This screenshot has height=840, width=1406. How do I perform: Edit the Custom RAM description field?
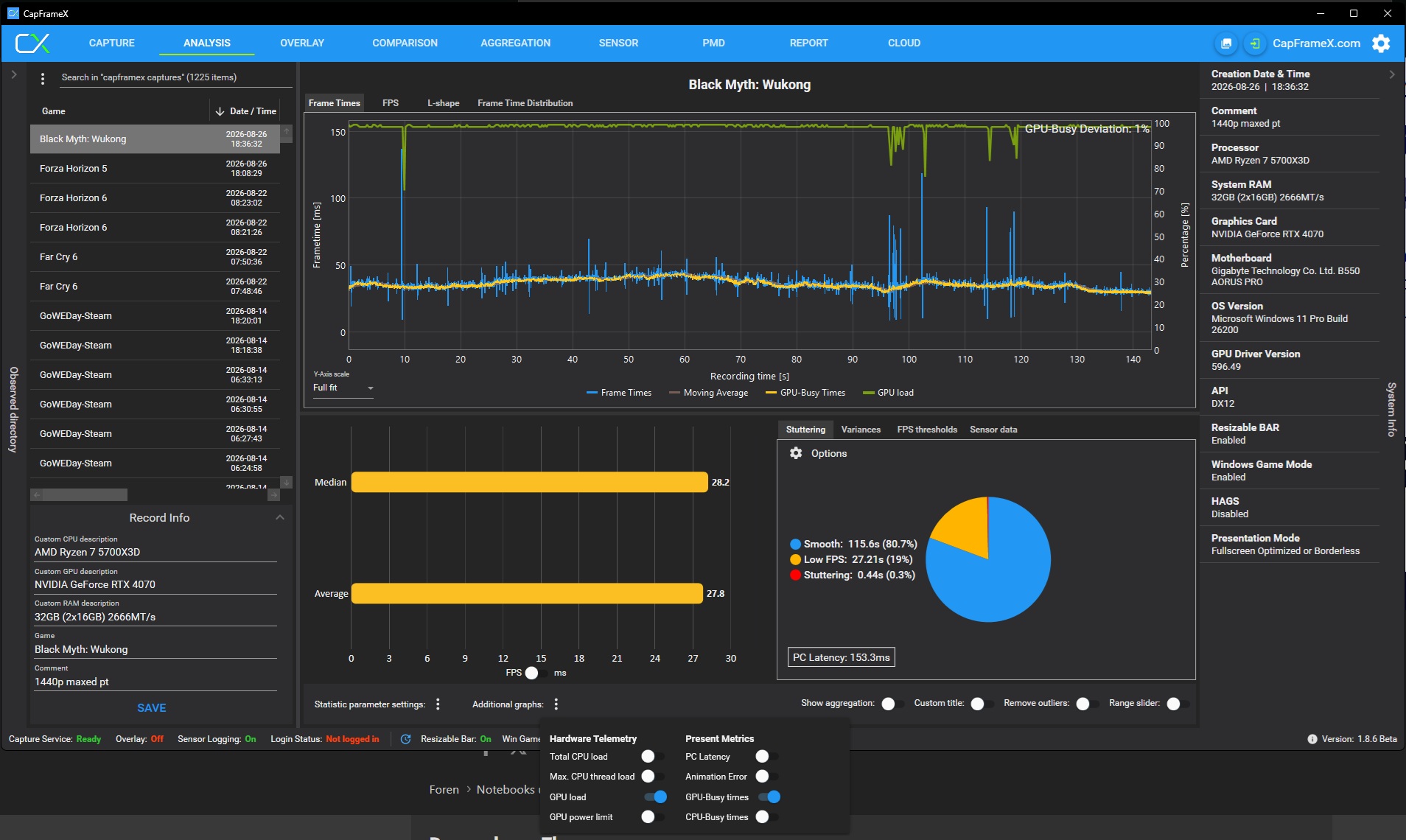click(x=155, y=617)
